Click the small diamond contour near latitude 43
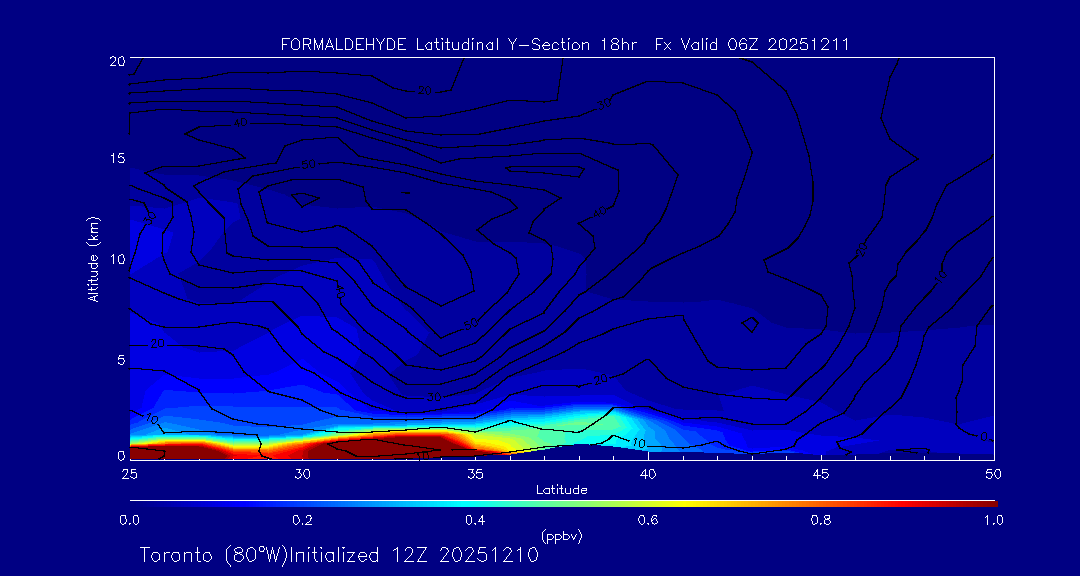 750,324
